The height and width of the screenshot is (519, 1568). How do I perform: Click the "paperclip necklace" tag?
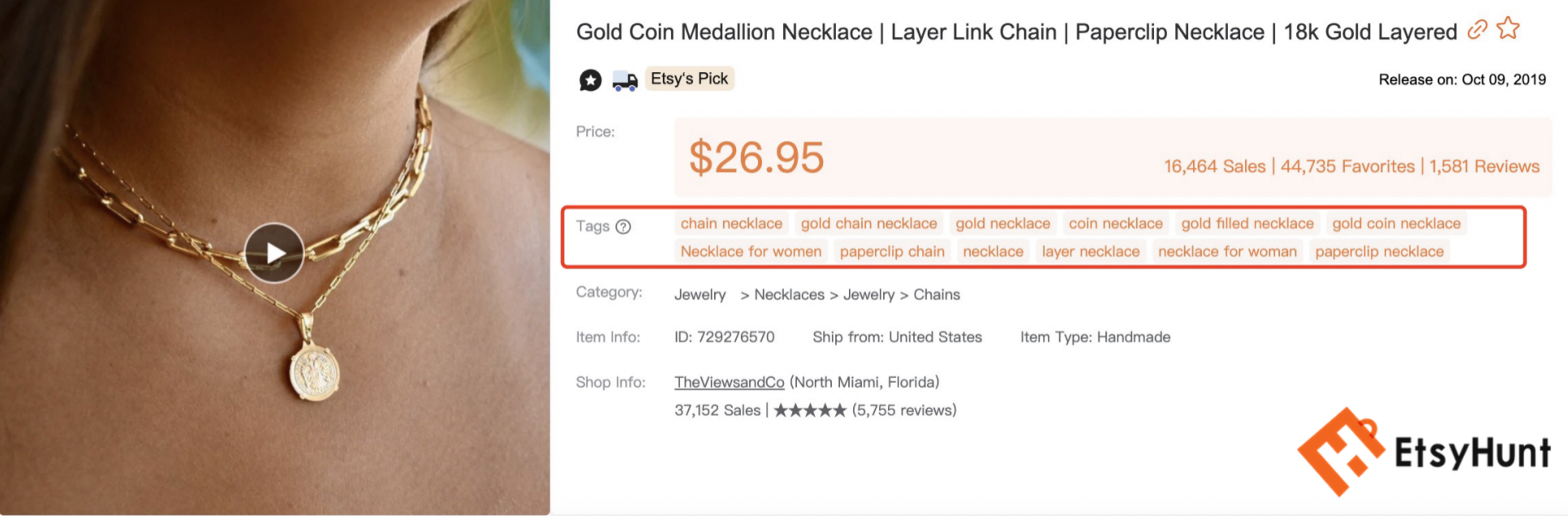[x=1379, y=251]
